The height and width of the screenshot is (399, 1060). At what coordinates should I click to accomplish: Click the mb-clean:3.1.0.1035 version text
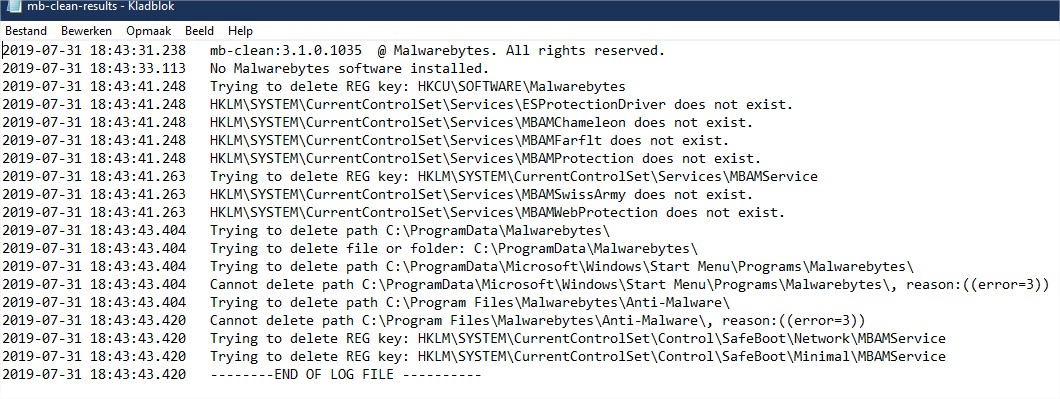coord(285,51)
